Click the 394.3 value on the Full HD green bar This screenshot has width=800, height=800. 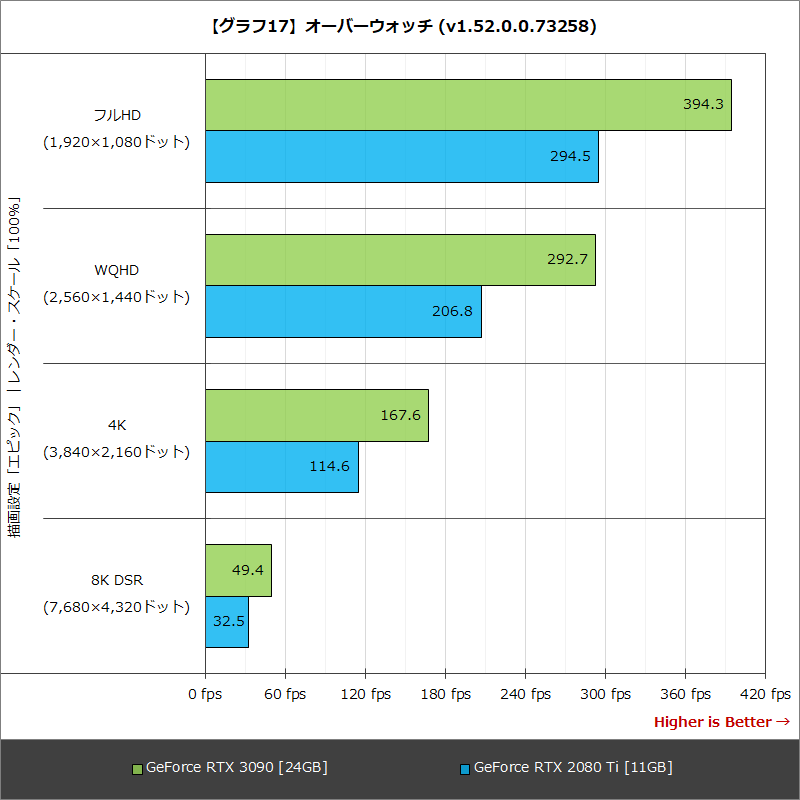pos(703,104)
